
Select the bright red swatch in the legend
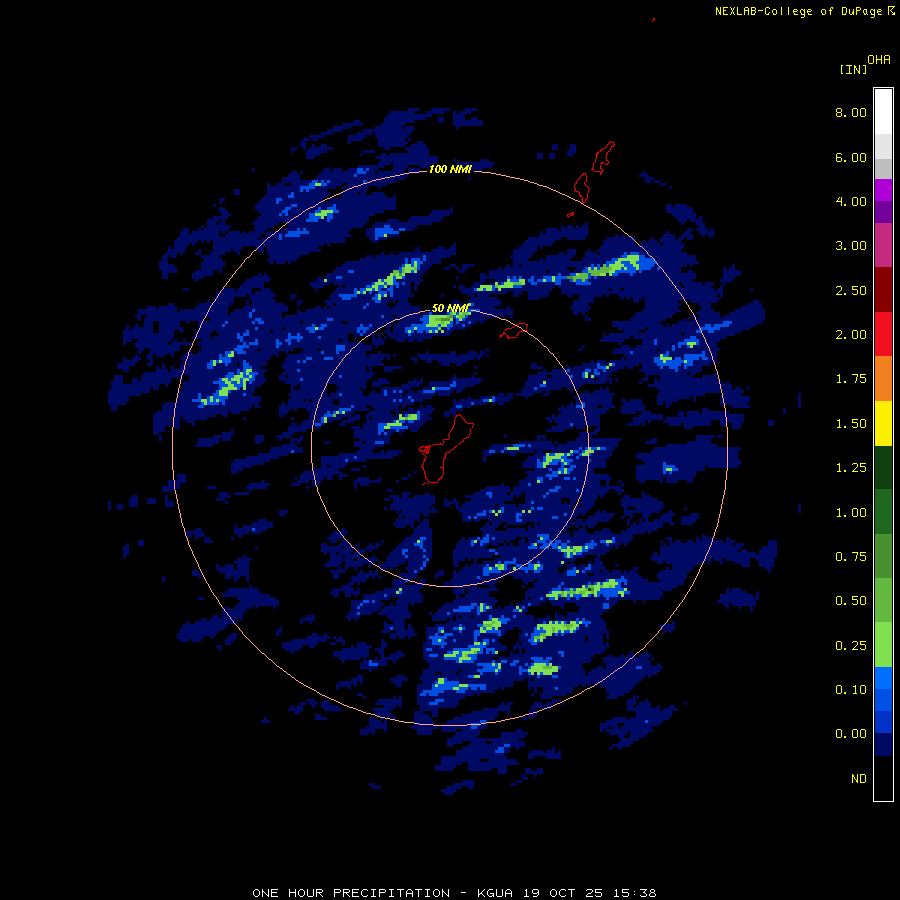[883, 334]
